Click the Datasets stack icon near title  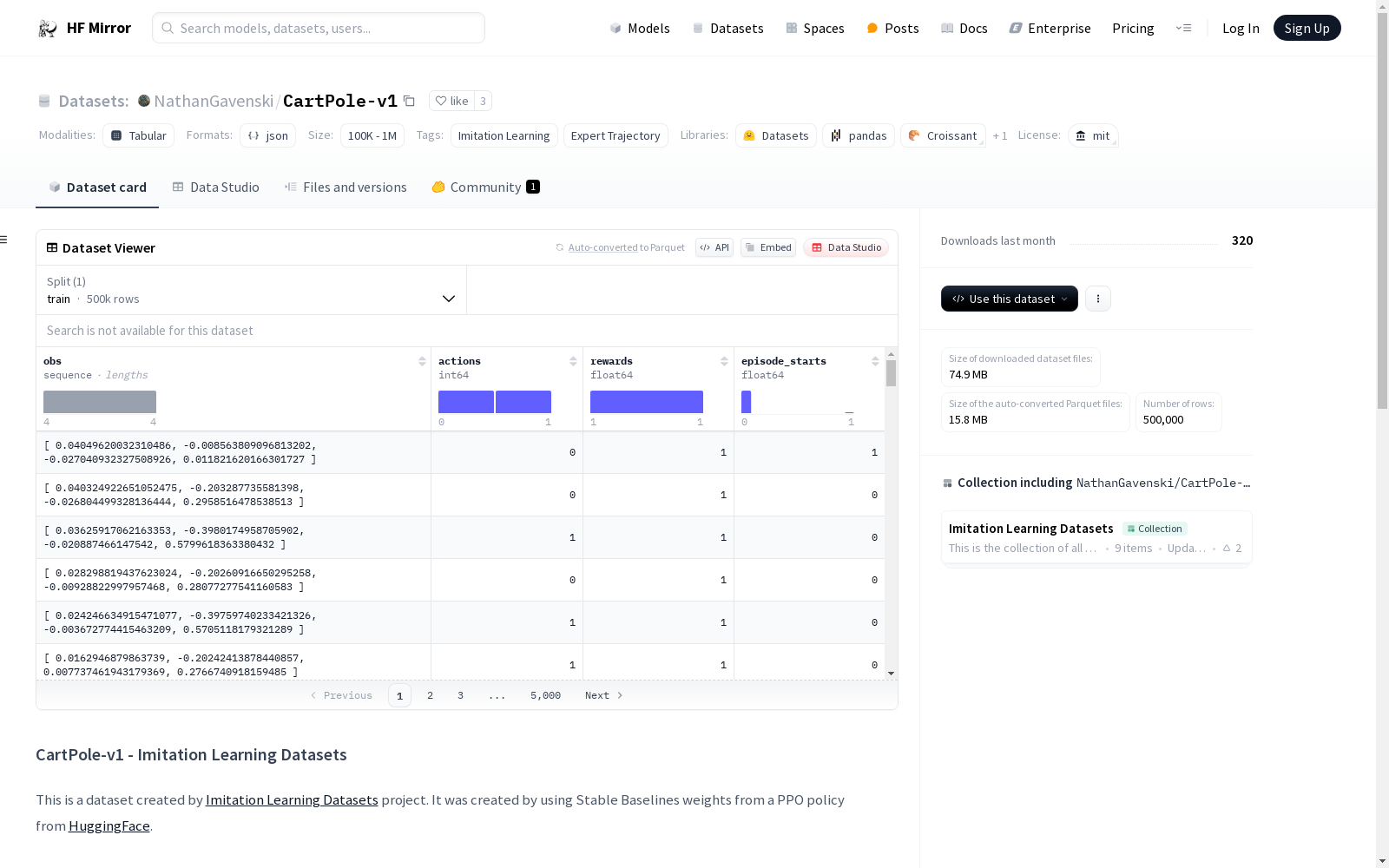click(x=44, y=102)
